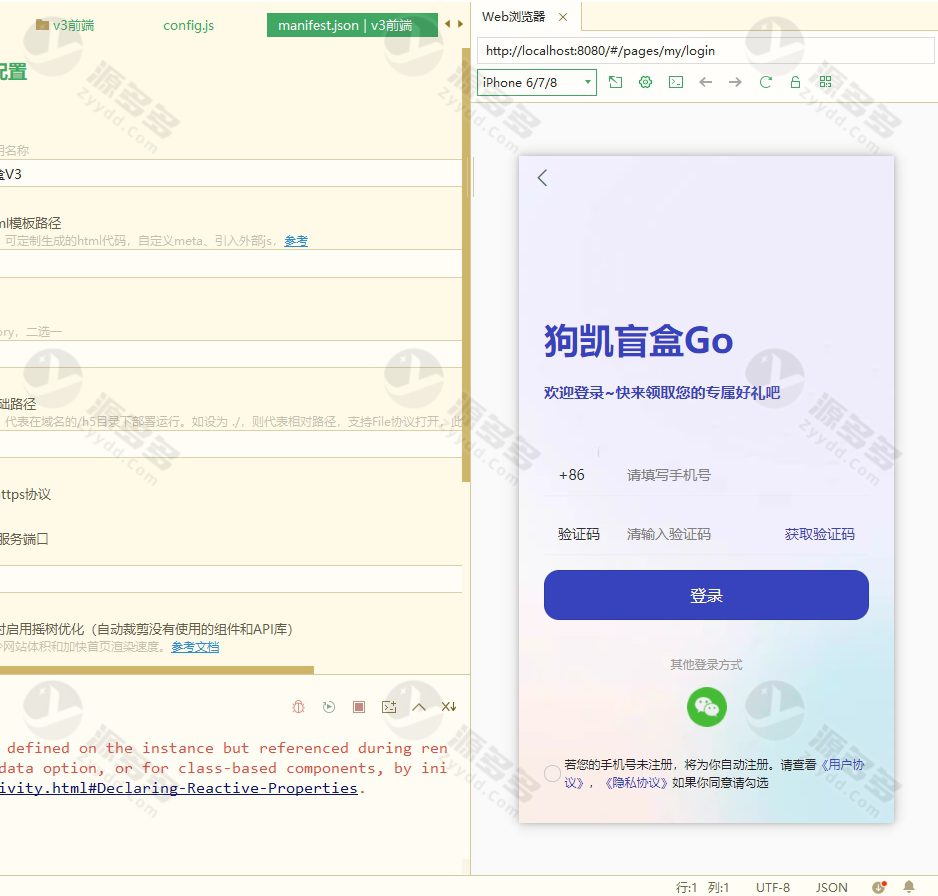Click the 服务端口 port input field
Screen dimensions: 938x896
coord(230,579)
